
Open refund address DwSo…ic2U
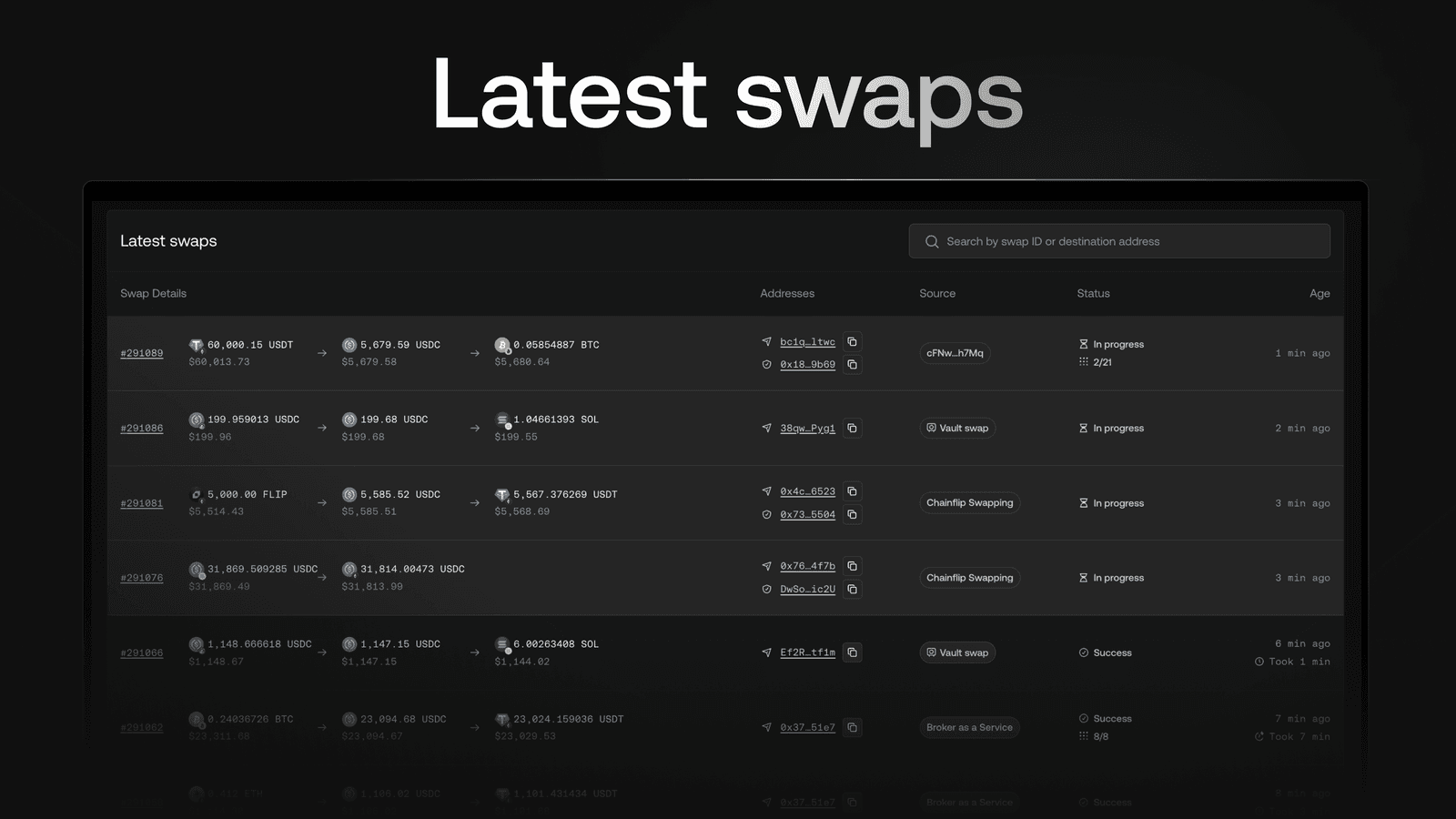[x=807, y=589]
